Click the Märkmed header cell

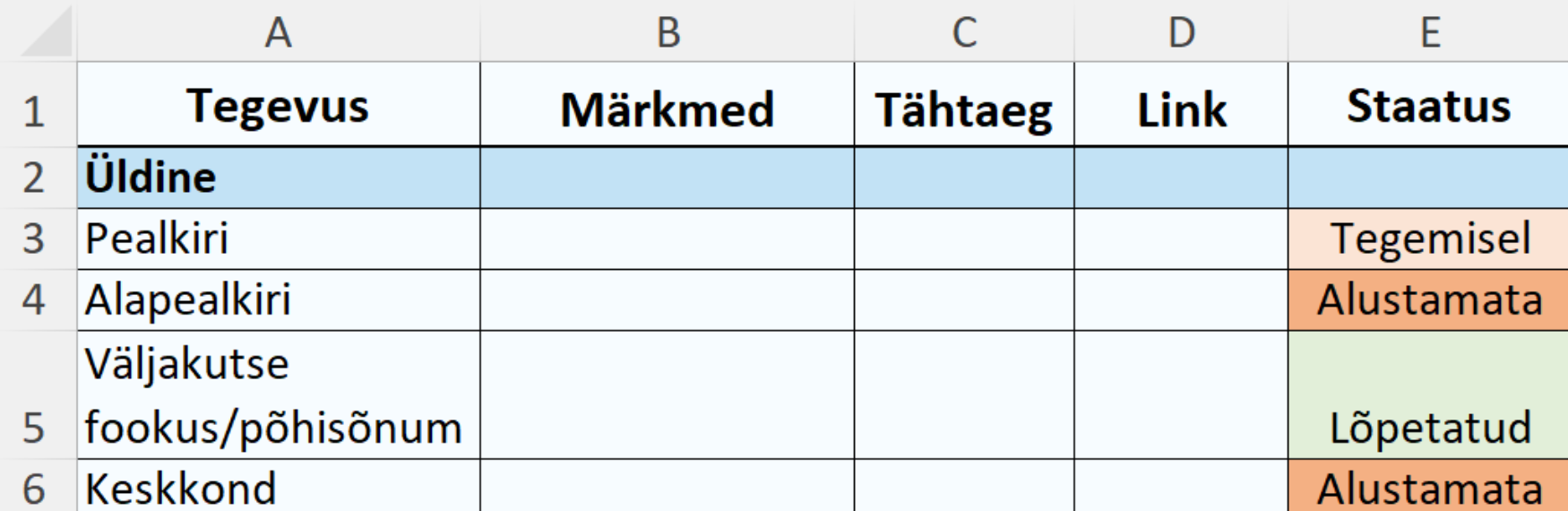(668, 109)
